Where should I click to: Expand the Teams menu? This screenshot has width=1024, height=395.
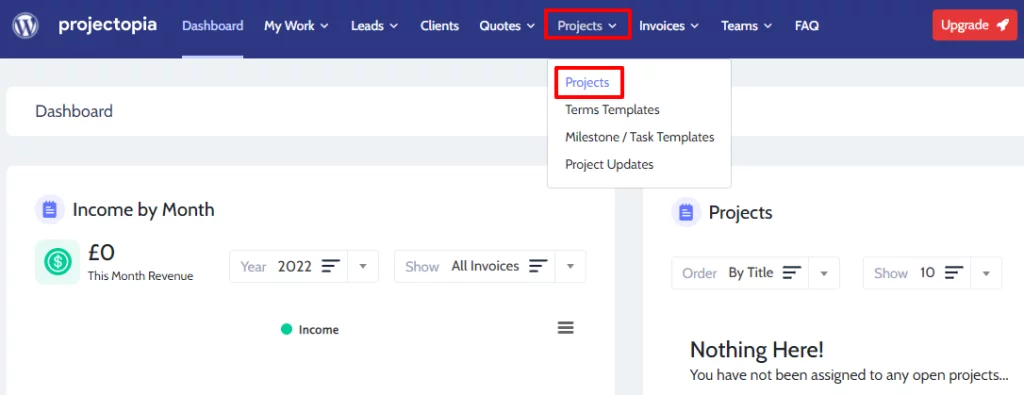click(746, 26)
